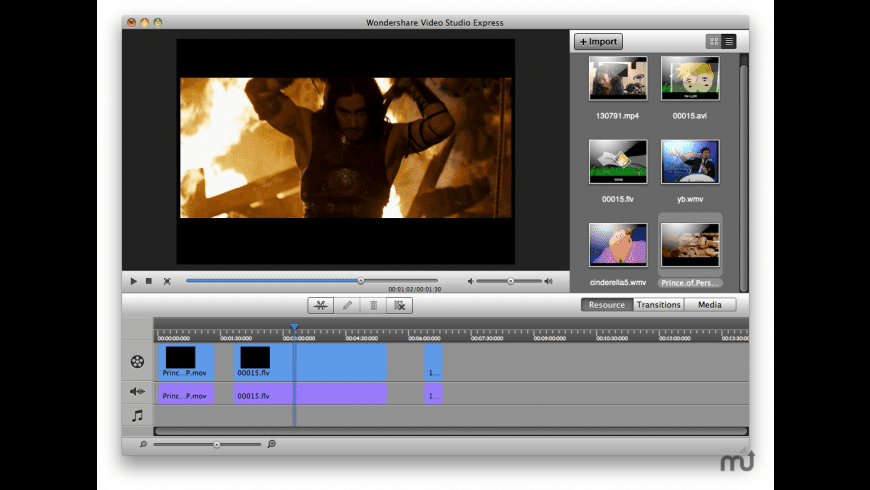Click the audio track speaker icon
The height and width of the screenshot is (490, 870).
[137, 391]
